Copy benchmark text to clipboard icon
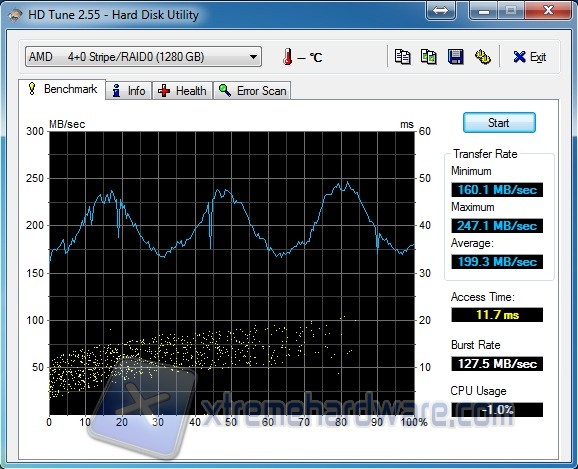Image resolution: width=578 pixels, height=469 pixels. 402,57
